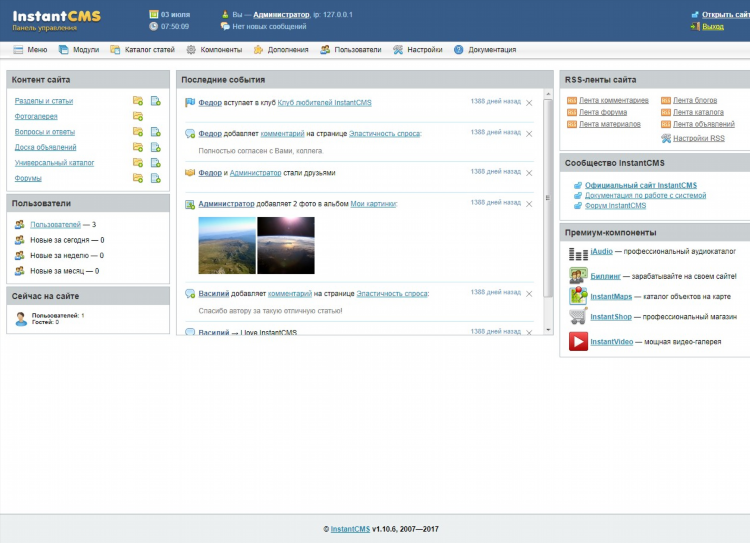Screen dimensions: 750x543
Task: Add item icon in Доска объявлений row
Action: pyautogui.click(x=155, y=147)
